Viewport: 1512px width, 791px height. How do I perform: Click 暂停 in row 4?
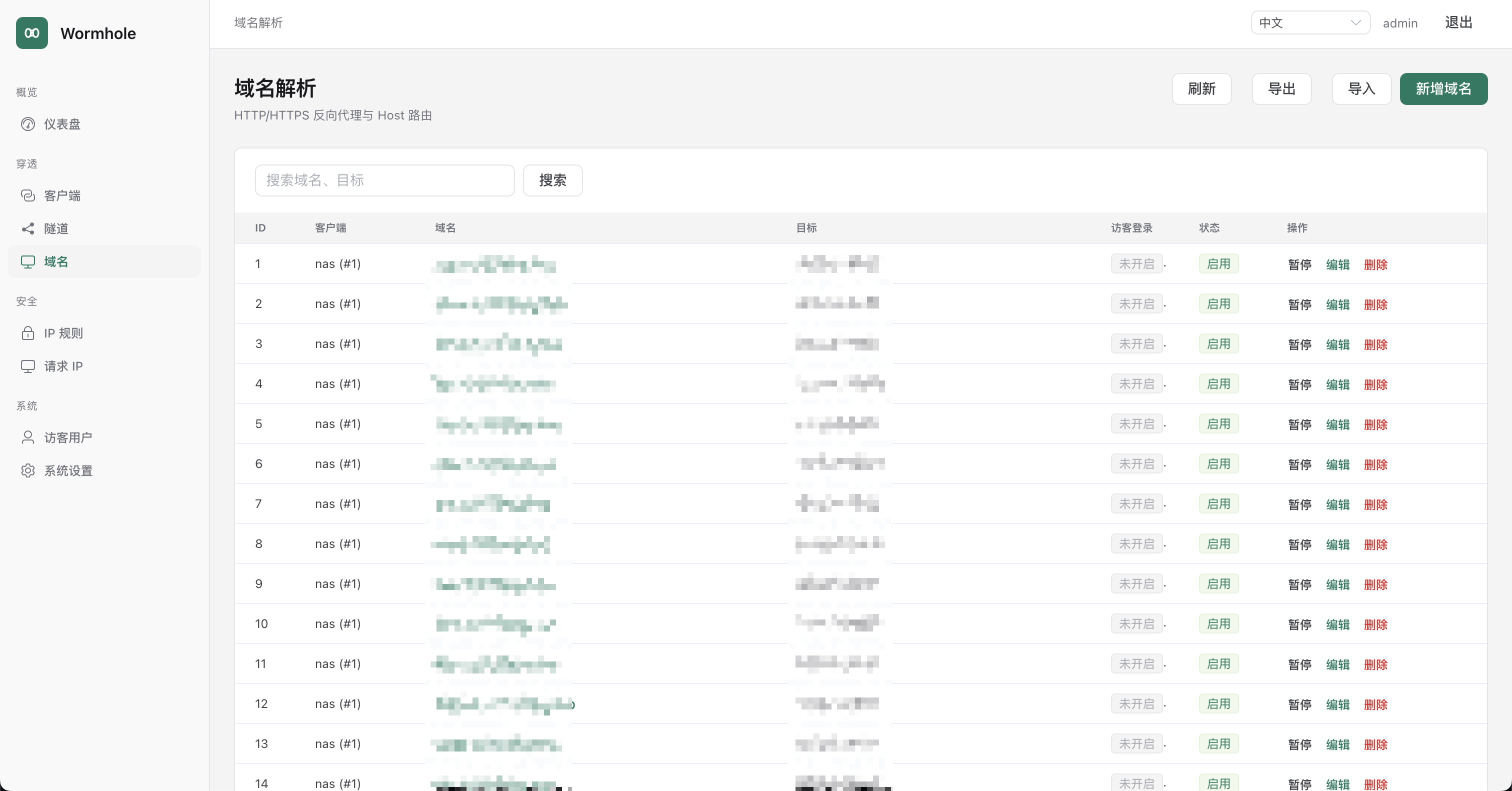tap(1299, 384)
